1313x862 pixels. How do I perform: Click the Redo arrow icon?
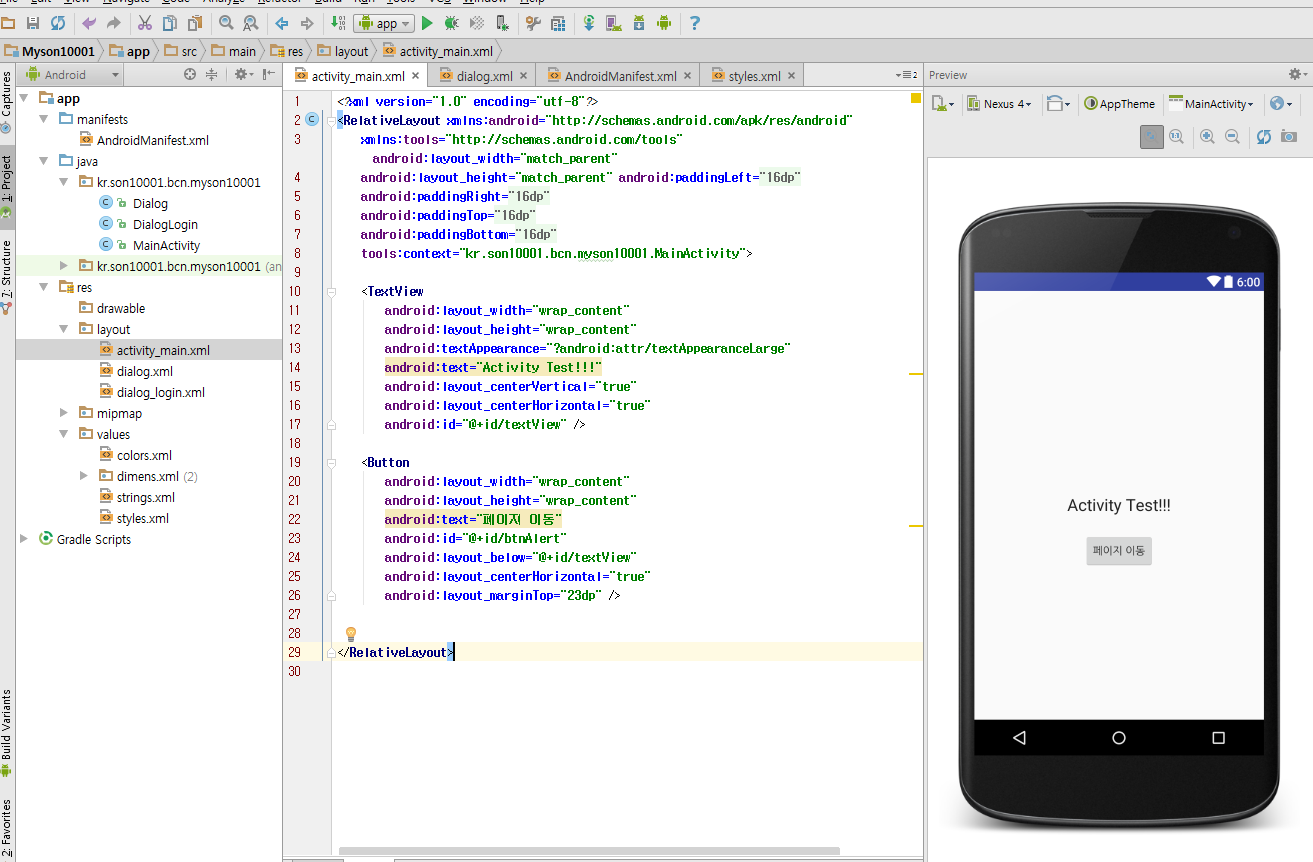pyautogui.click(x=113, y=23)
